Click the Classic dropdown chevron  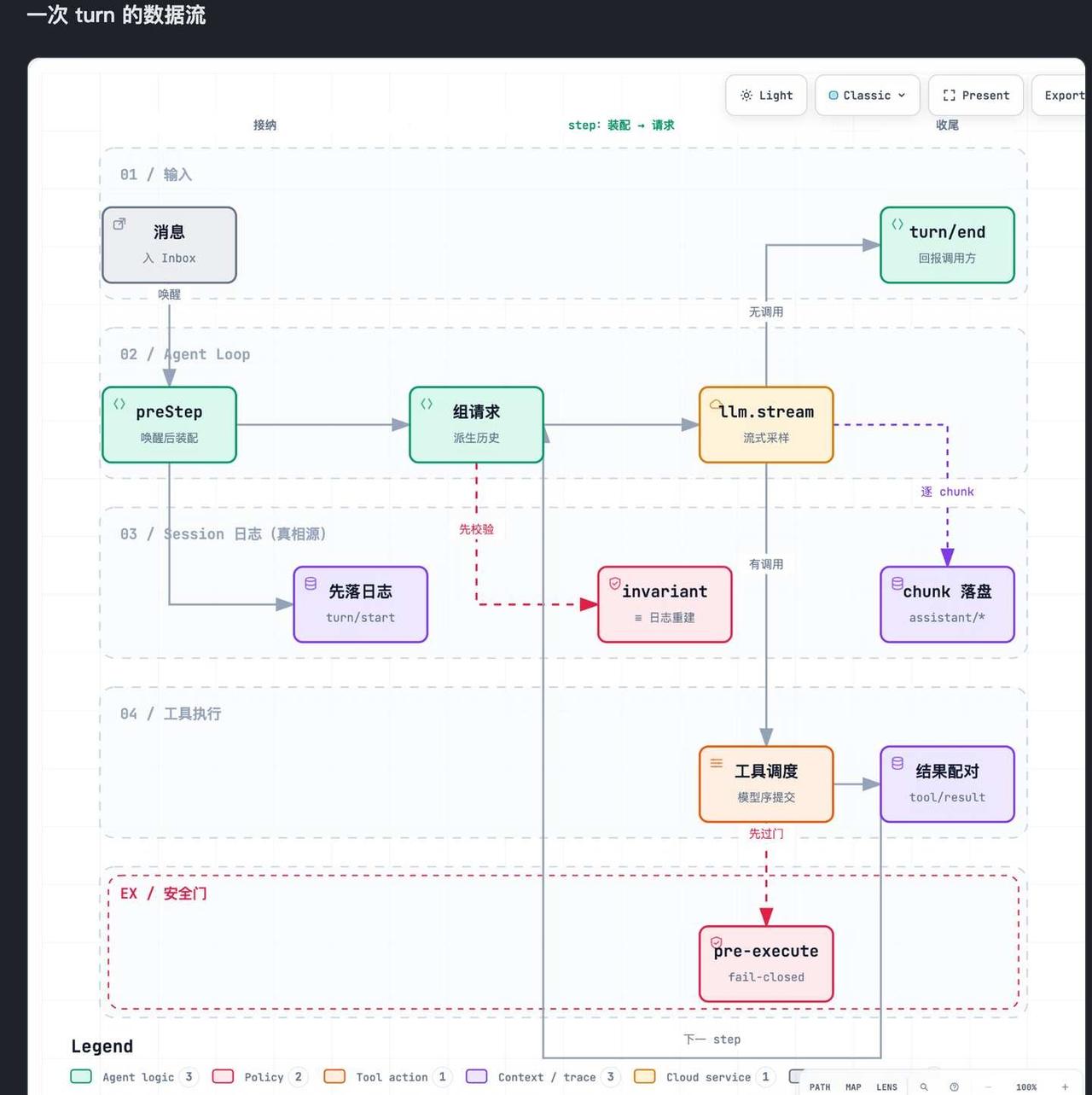902,96
